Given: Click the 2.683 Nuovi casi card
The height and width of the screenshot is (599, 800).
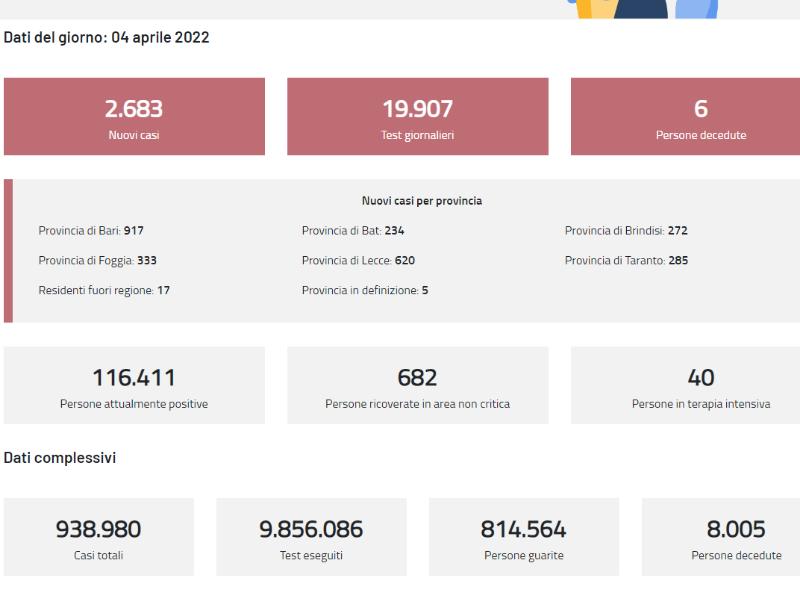Looking at the screenshot, I should click(134, 116).
